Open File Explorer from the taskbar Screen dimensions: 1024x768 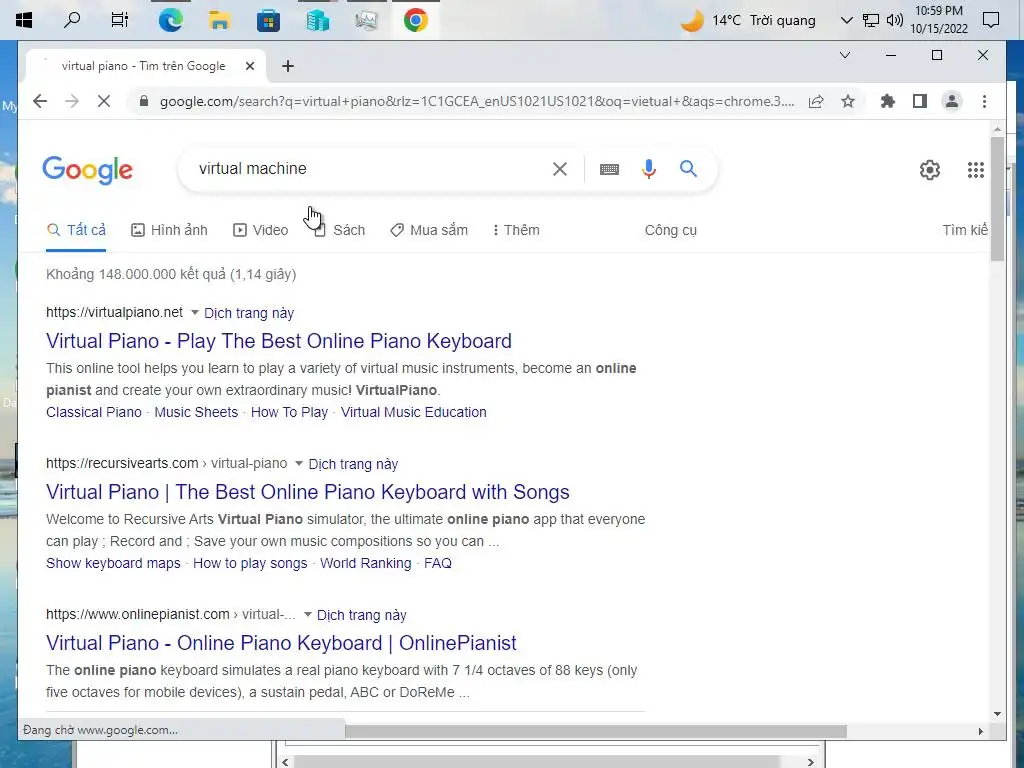tap(219, 20)
